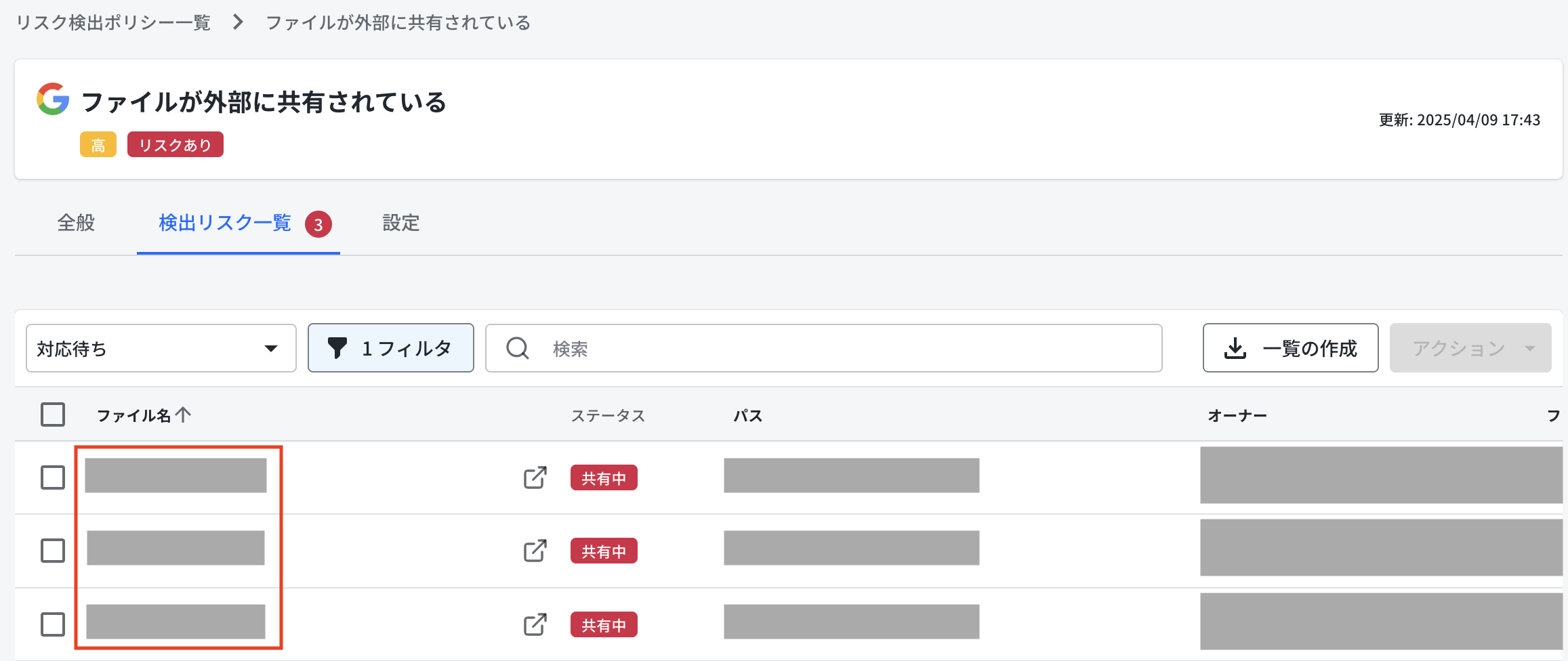The width and height of the screenshot is (1568, 661).
Task: Click the ファイルが外部に共有されている breadcrumb
Action: click(398, 22)
